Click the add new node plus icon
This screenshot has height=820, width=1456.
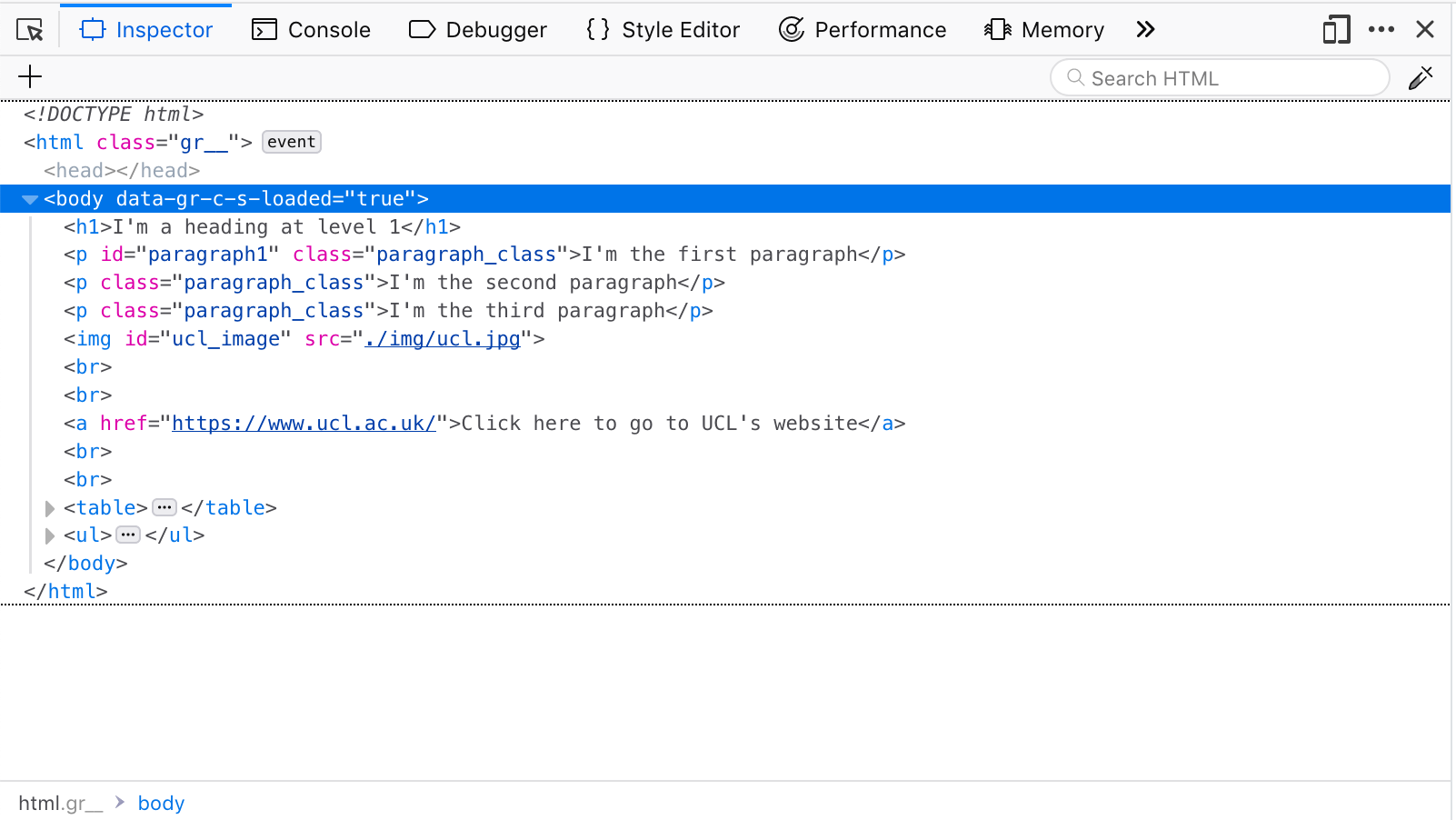[x=30, y=76]
